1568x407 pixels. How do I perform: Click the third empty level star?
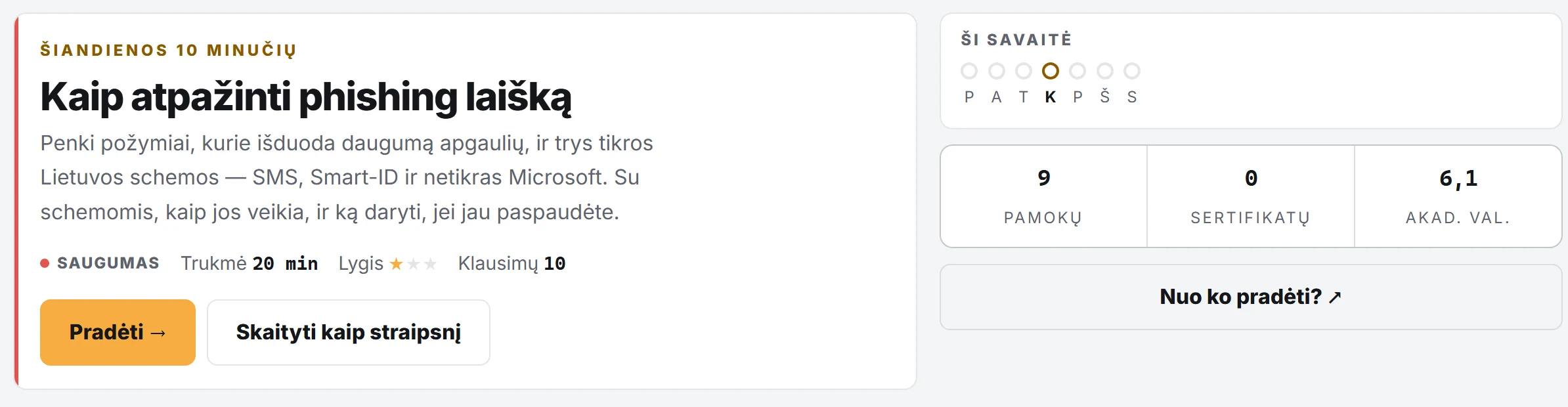coord(430,264)
